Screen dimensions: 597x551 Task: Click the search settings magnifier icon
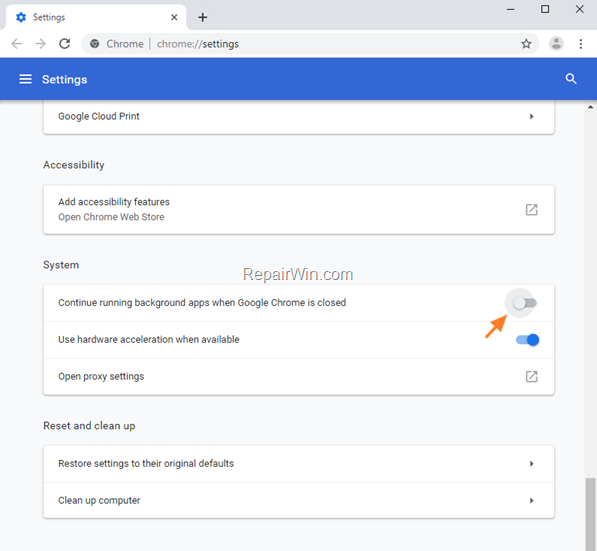571,79
